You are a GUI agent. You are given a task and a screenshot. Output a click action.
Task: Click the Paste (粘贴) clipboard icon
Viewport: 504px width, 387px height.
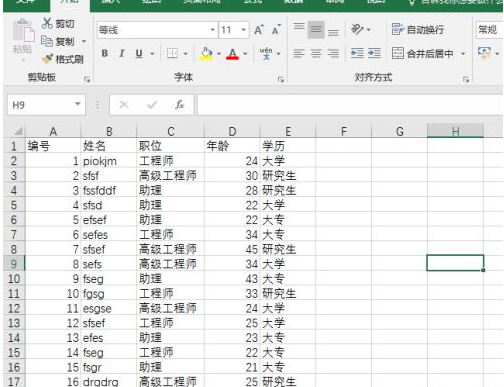pos(23,31)
